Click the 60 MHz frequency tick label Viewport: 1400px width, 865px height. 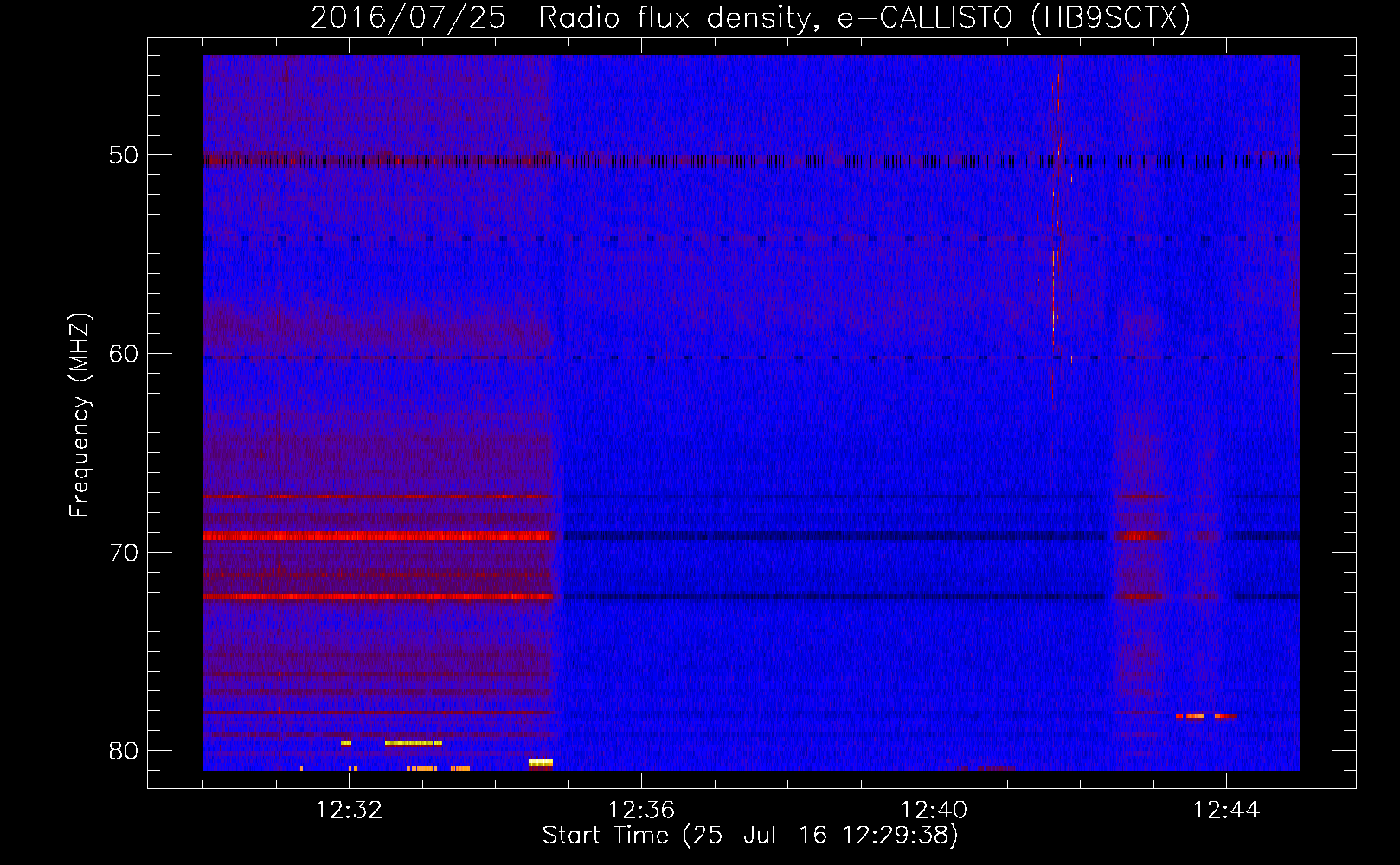(x=124, y=353)
